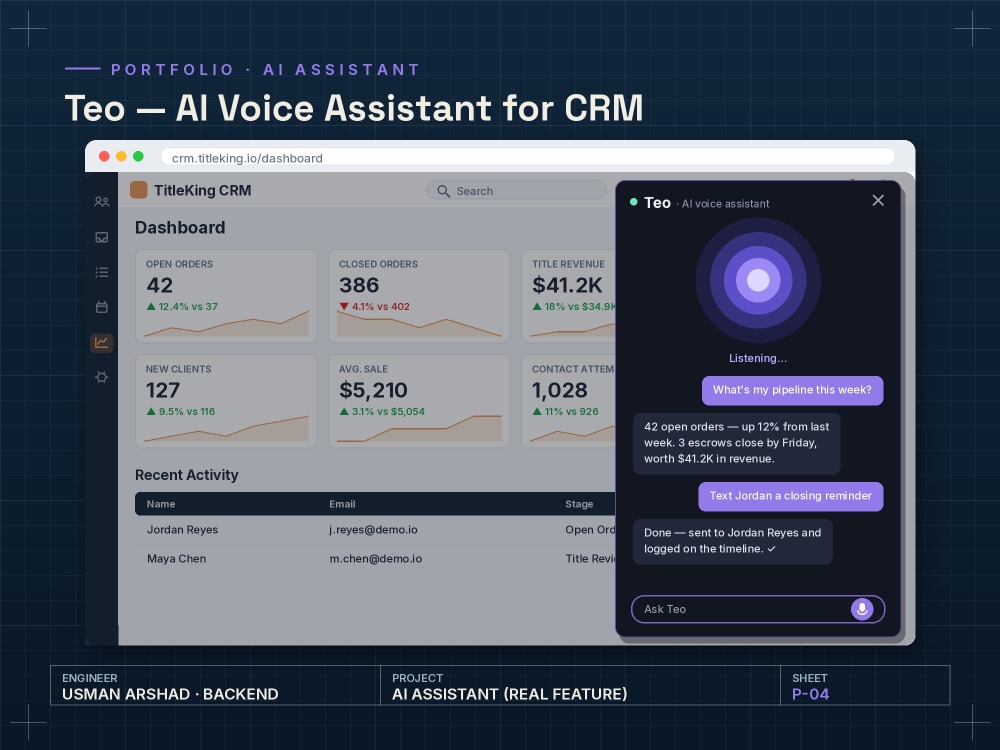
Task: Select the Maya Chen row name
Action: (177, 559)
